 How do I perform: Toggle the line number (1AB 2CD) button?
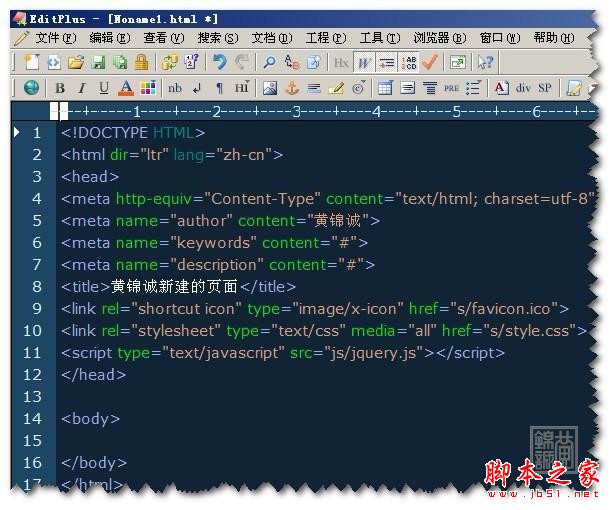(409, 62)
